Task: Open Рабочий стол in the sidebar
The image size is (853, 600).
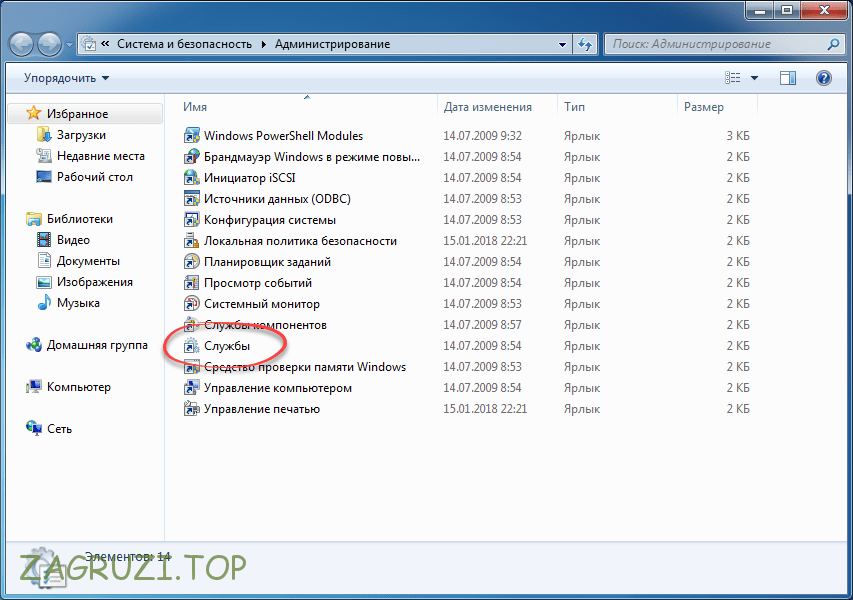Action: click(x=95, y=177)
